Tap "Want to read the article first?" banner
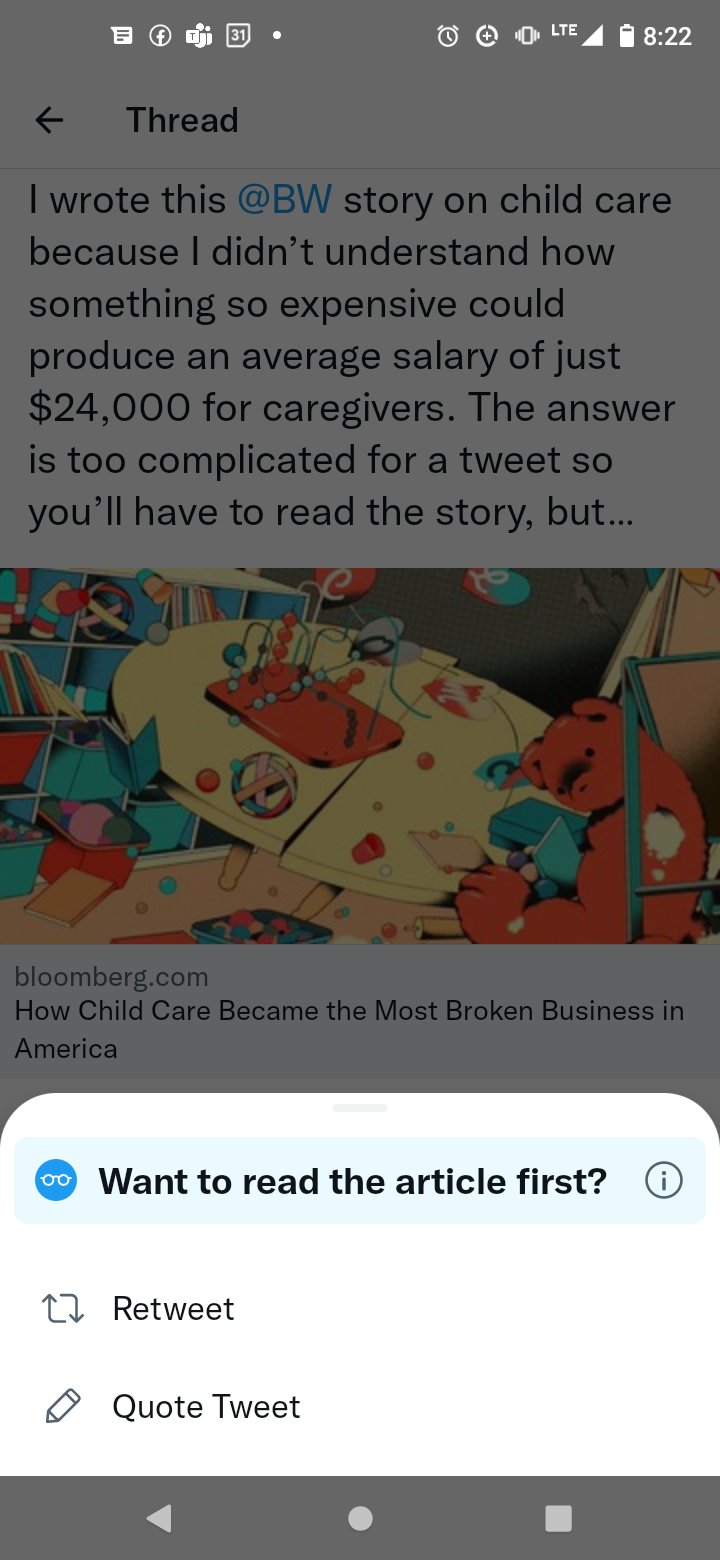Viewport: 720px width, 1560px height. [x=352, y=1181]
